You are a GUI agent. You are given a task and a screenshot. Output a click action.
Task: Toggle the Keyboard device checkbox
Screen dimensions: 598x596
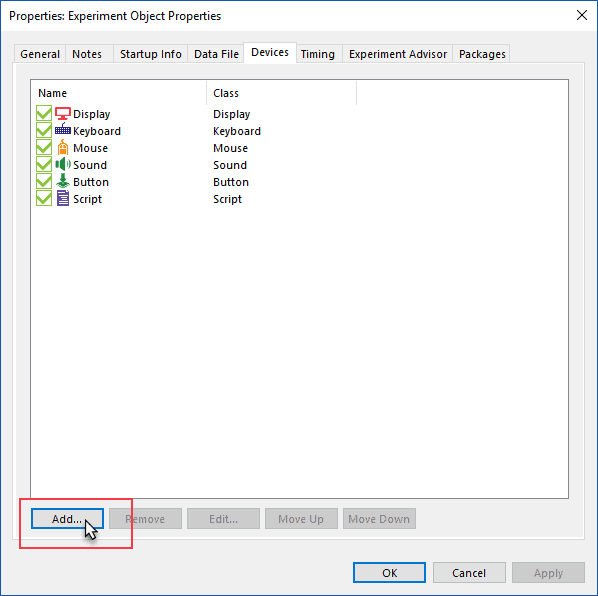tap(44, 130)
